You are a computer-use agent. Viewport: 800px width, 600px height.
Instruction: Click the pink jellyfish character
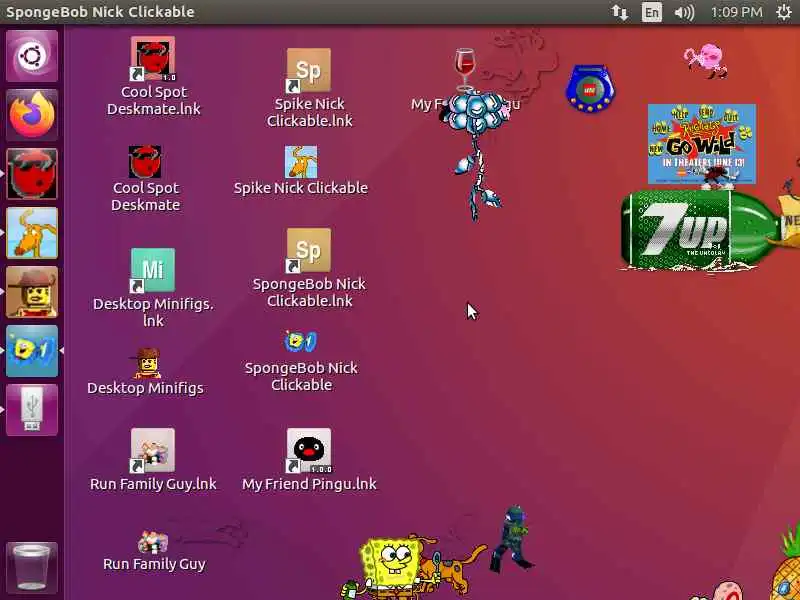(x=707, y=61)
